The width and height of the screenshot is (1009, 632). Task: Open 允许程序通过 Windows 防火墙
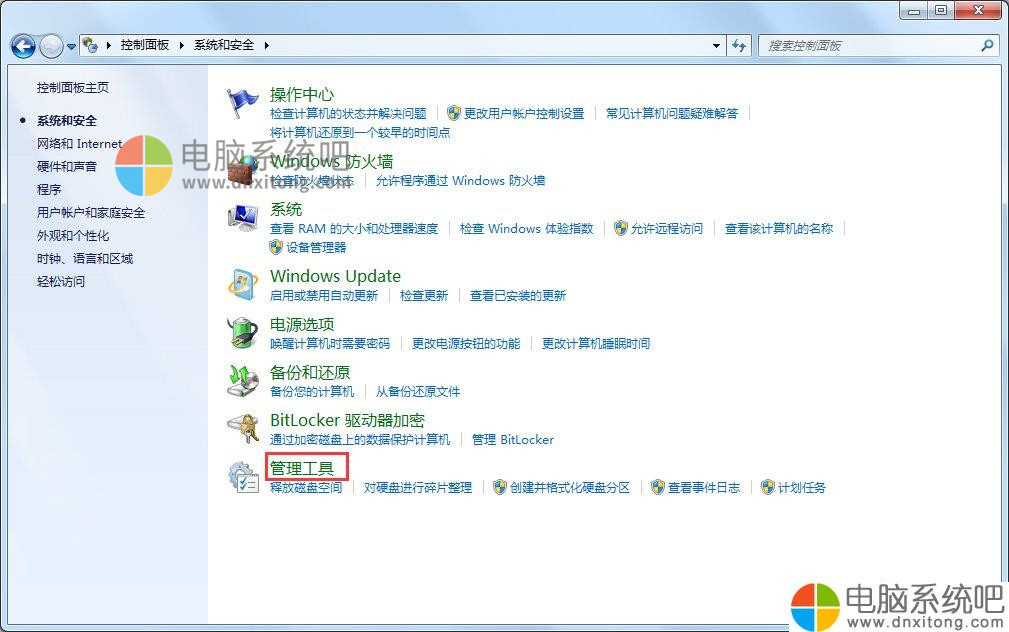[460, 181]
